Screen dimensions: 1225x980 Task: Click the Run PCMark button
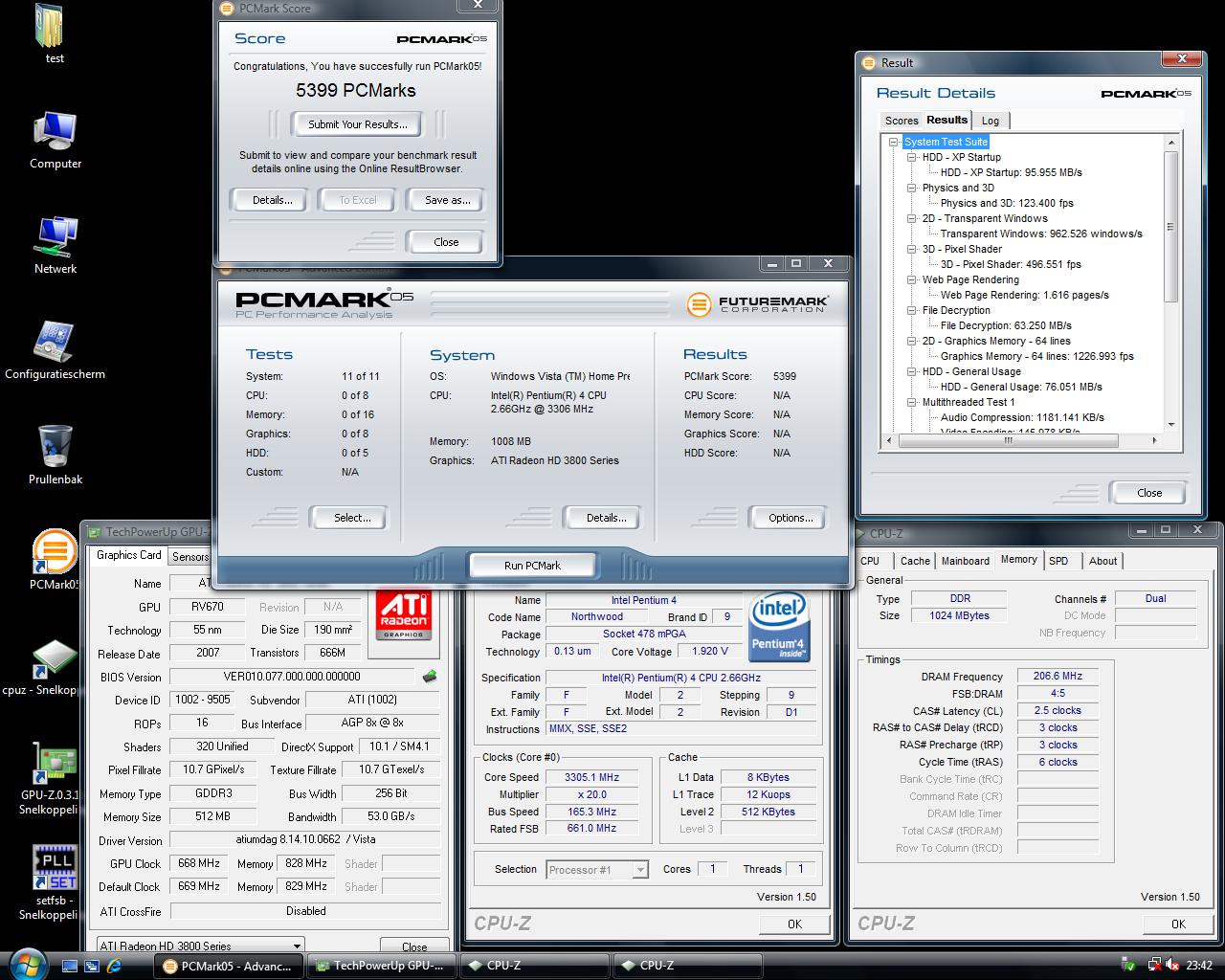pyautogui.click(x=532, y=566)
